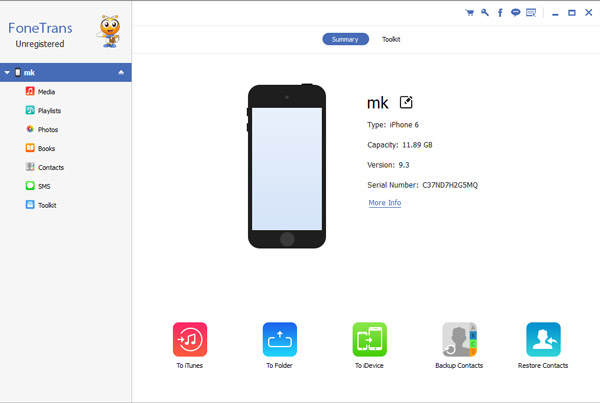The image size is (600, 403).
Task: Collapse the mk device tree arrow
Action: pyautogui.click(x=7, y=72)
